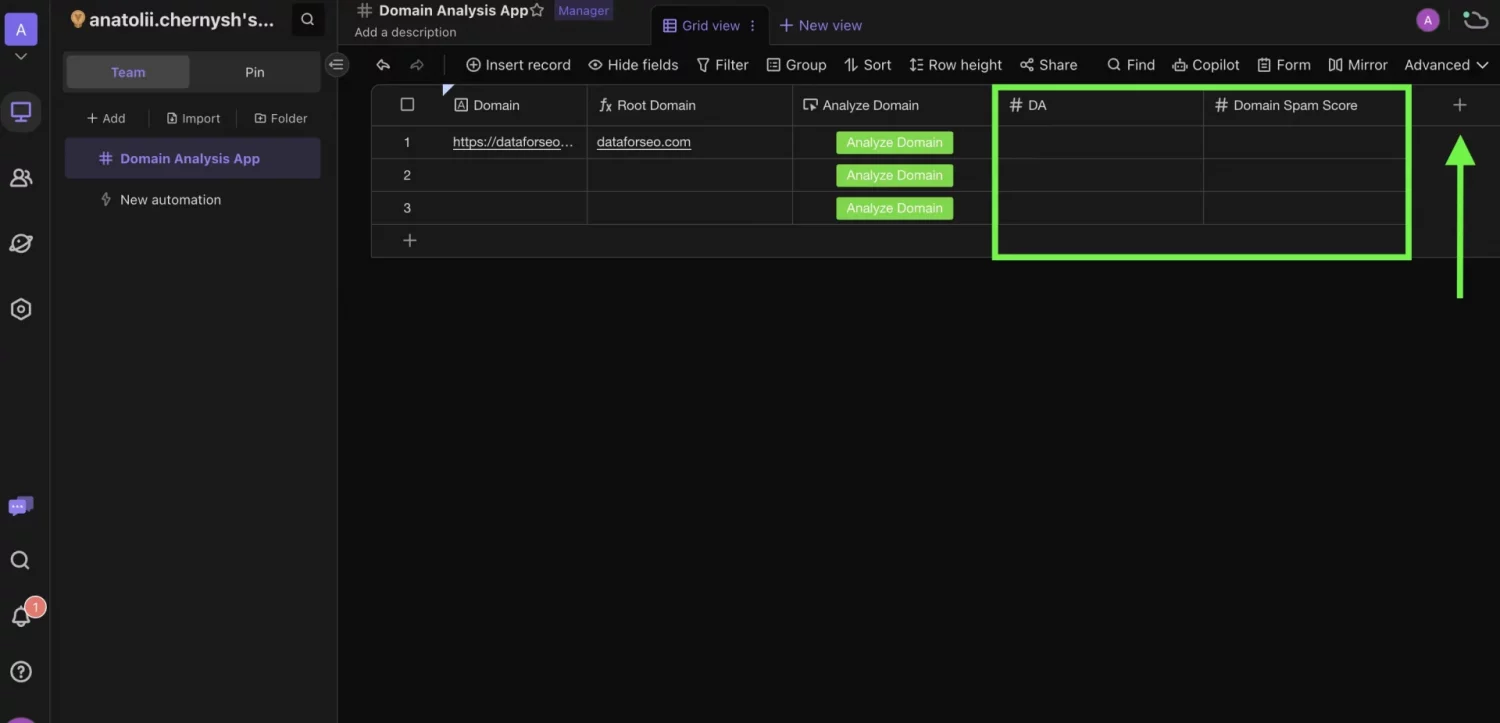Open Mirror in the toolbar
The height and width of the screenshot is (723, 1500).
pyautogui.click(x=1357, y=65)
